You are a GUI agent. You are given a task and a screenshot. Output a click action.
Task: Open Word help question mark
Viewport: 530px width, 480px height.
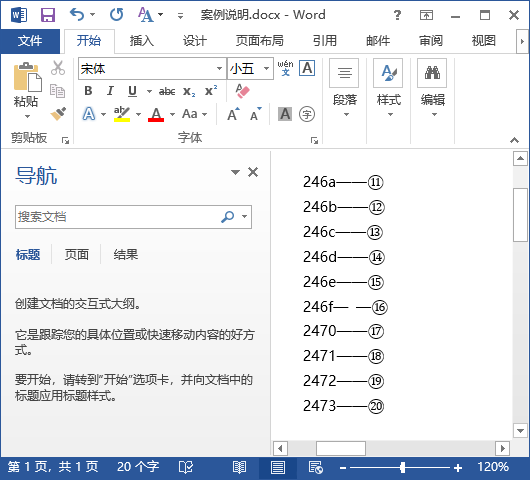click(398, 15)
